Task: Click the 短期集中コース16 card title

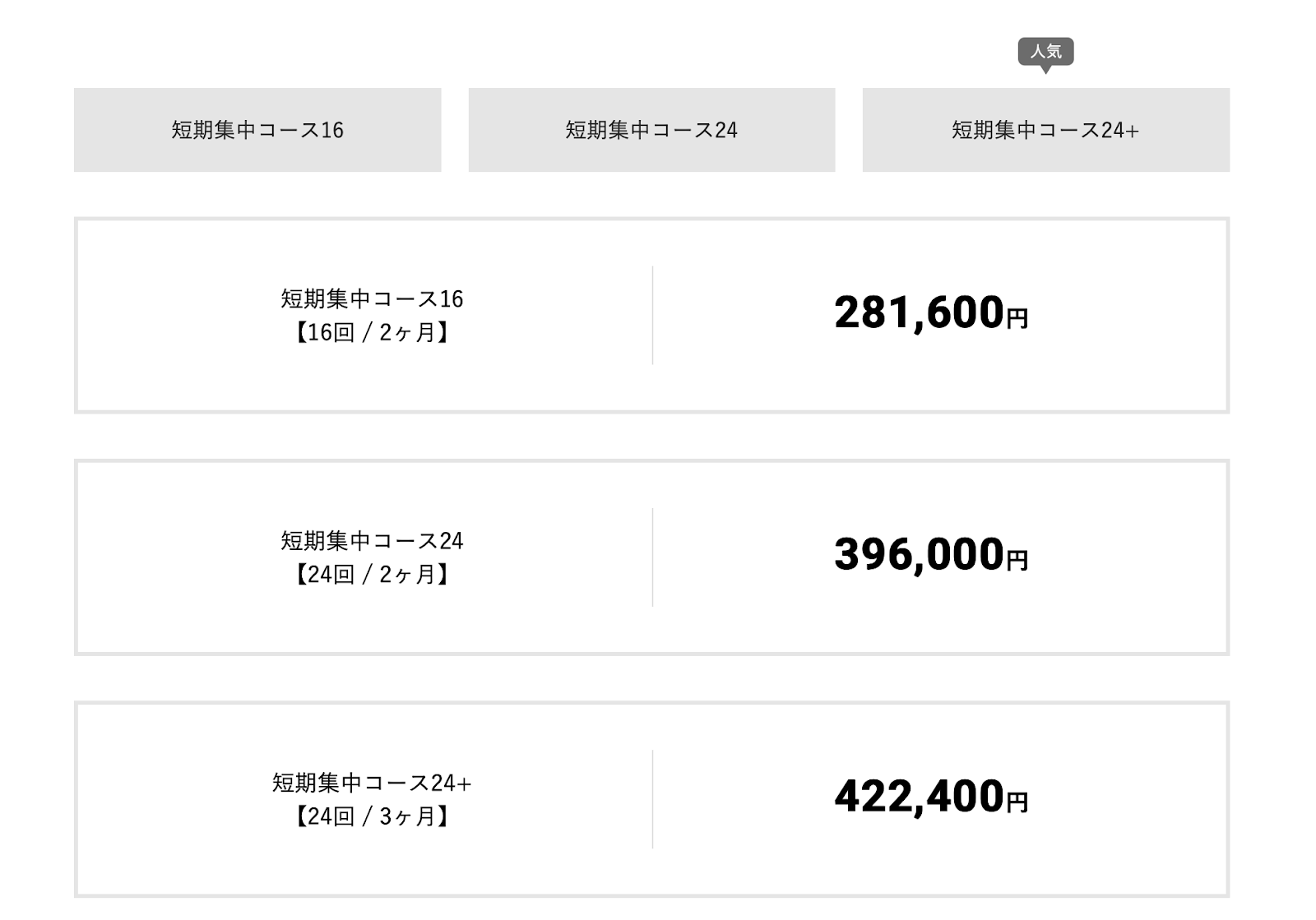Action: coord(372,298)
